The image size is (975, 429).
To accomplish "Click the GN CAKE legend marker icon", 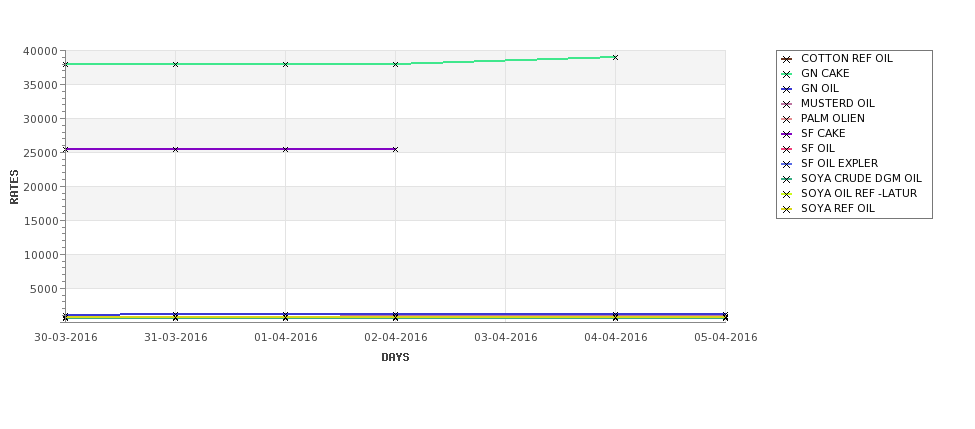I will coord(786,74).
